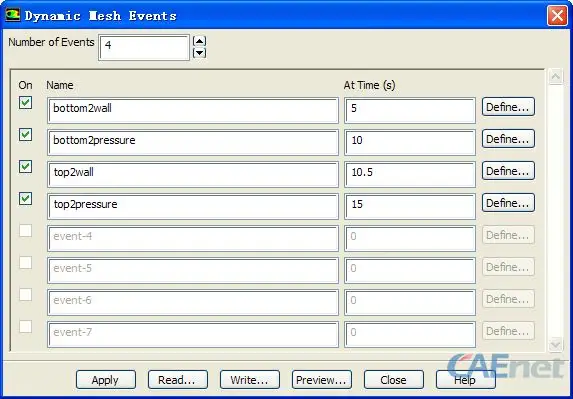Image resolution: width=573 pixels, height=399 pixels.
Task: Decrease Number of Events with down arrow
Action: pos(199,53)
